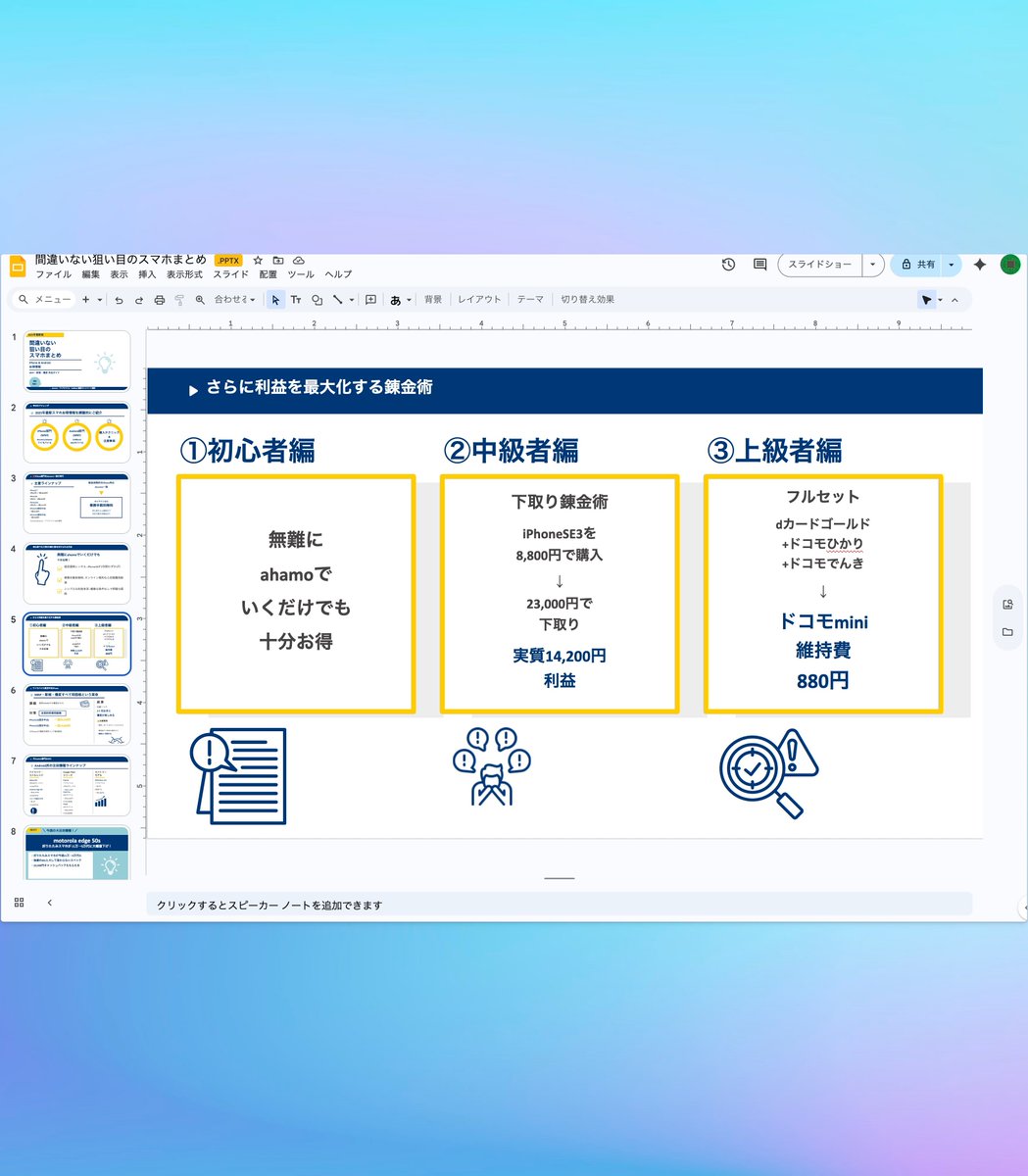Open the ツール menu
The image size is (1028, 1176).
pos(301,275)
